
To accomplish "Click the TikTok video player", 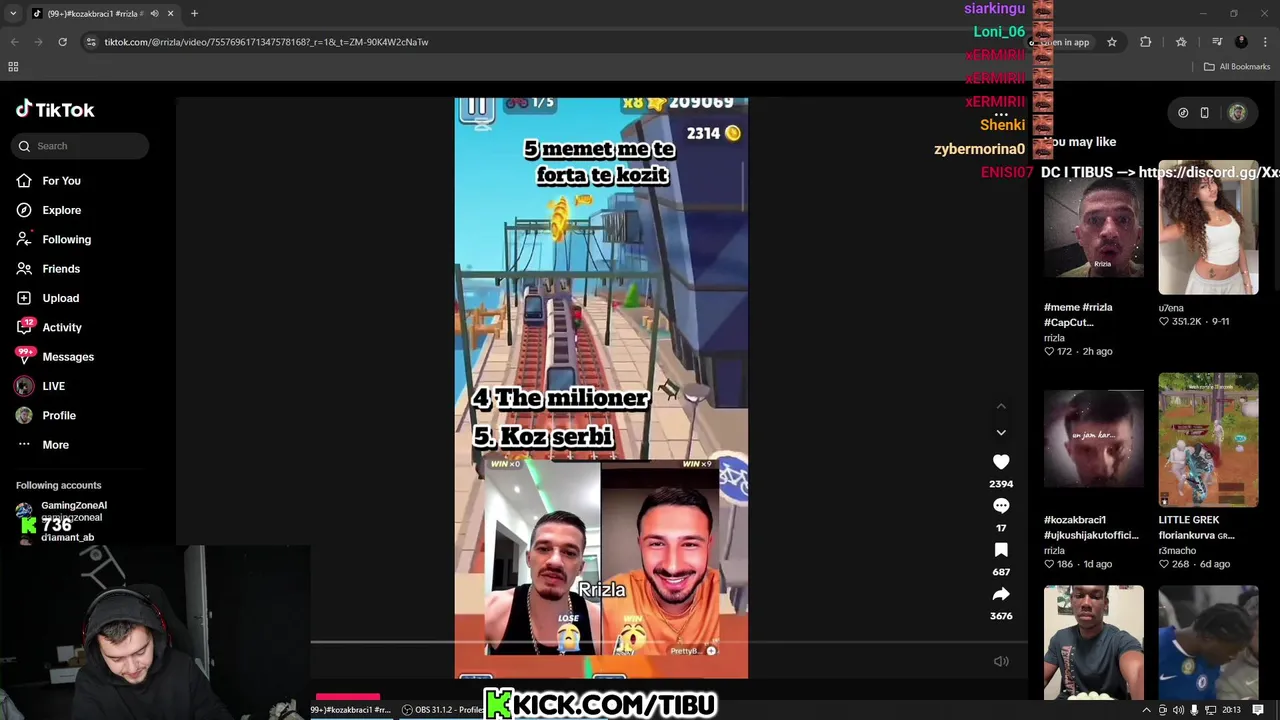I will [601, 388].
